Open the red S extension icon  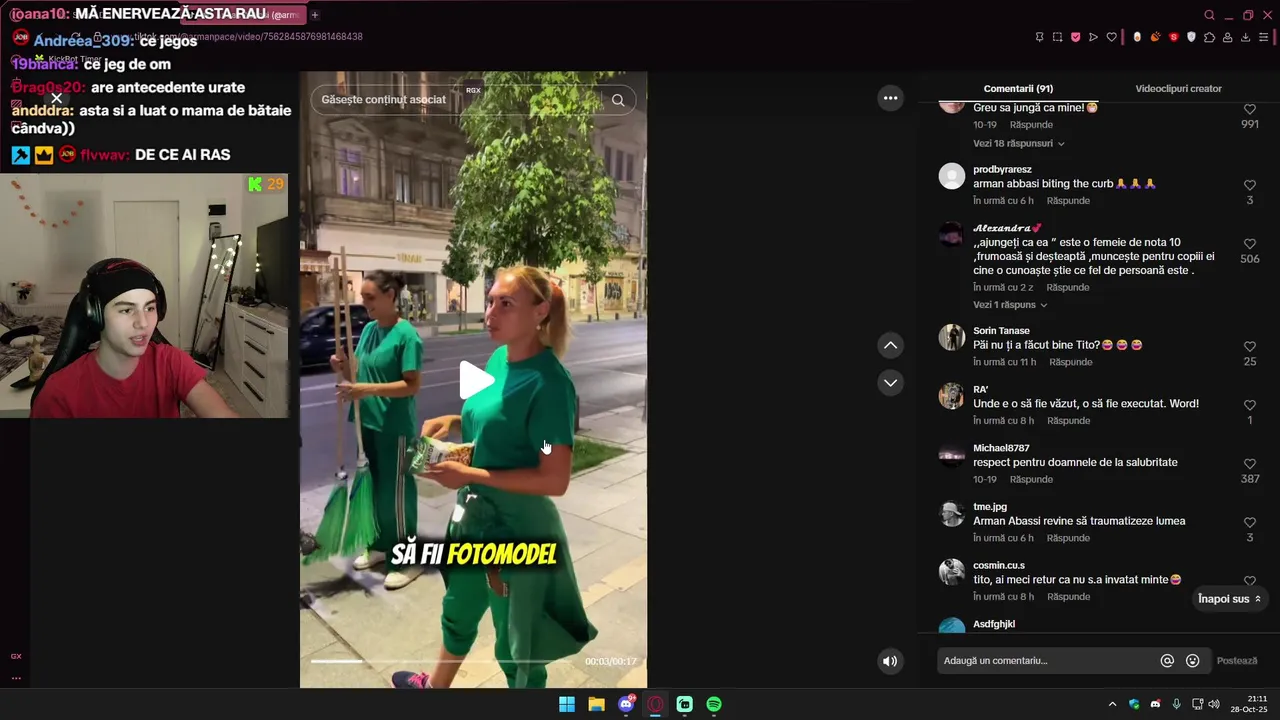pyautogui.click(x=1174, y=37)
